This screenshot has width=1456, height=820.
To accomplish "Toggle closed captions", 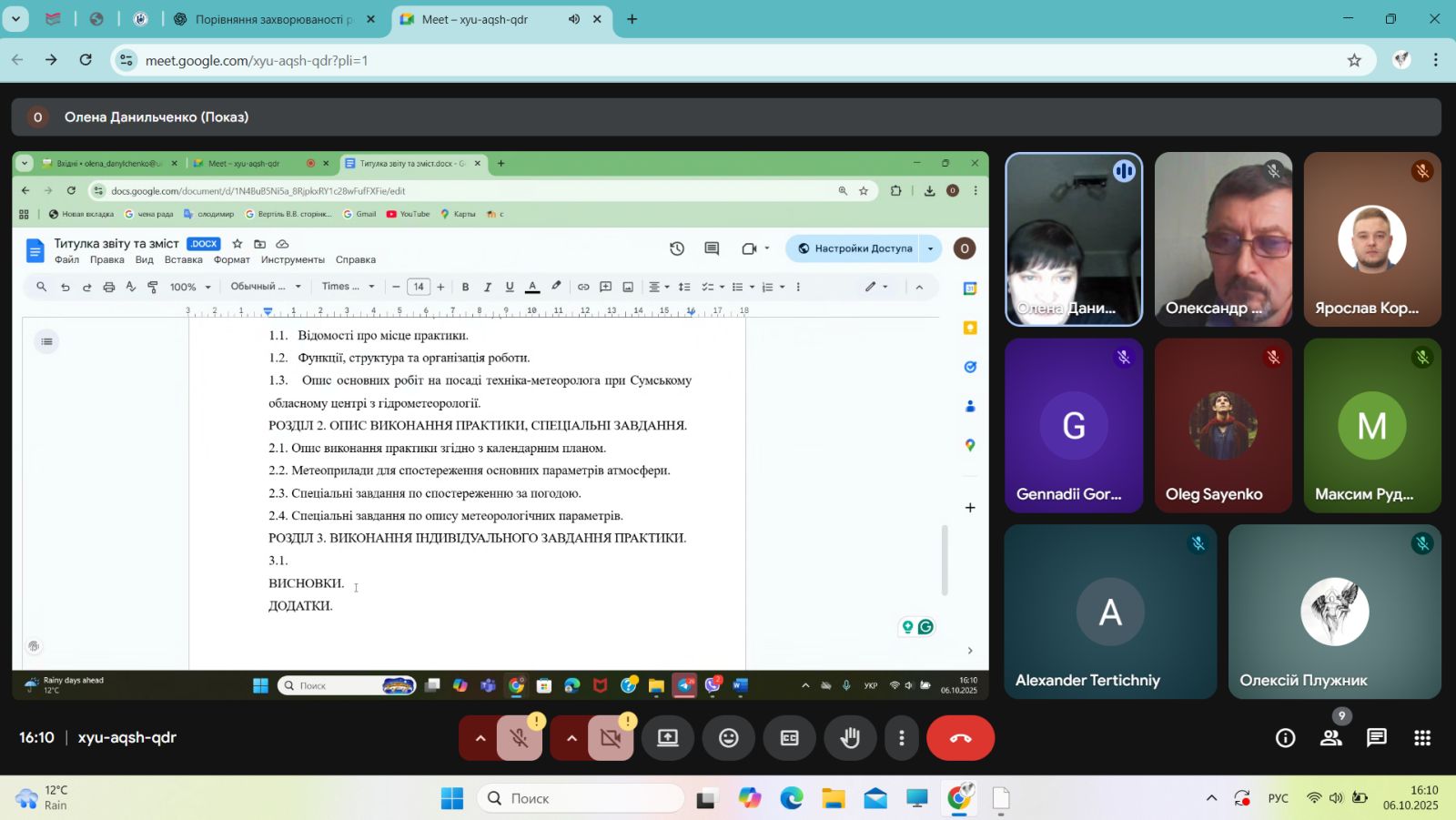I will (x=789, y=738).
